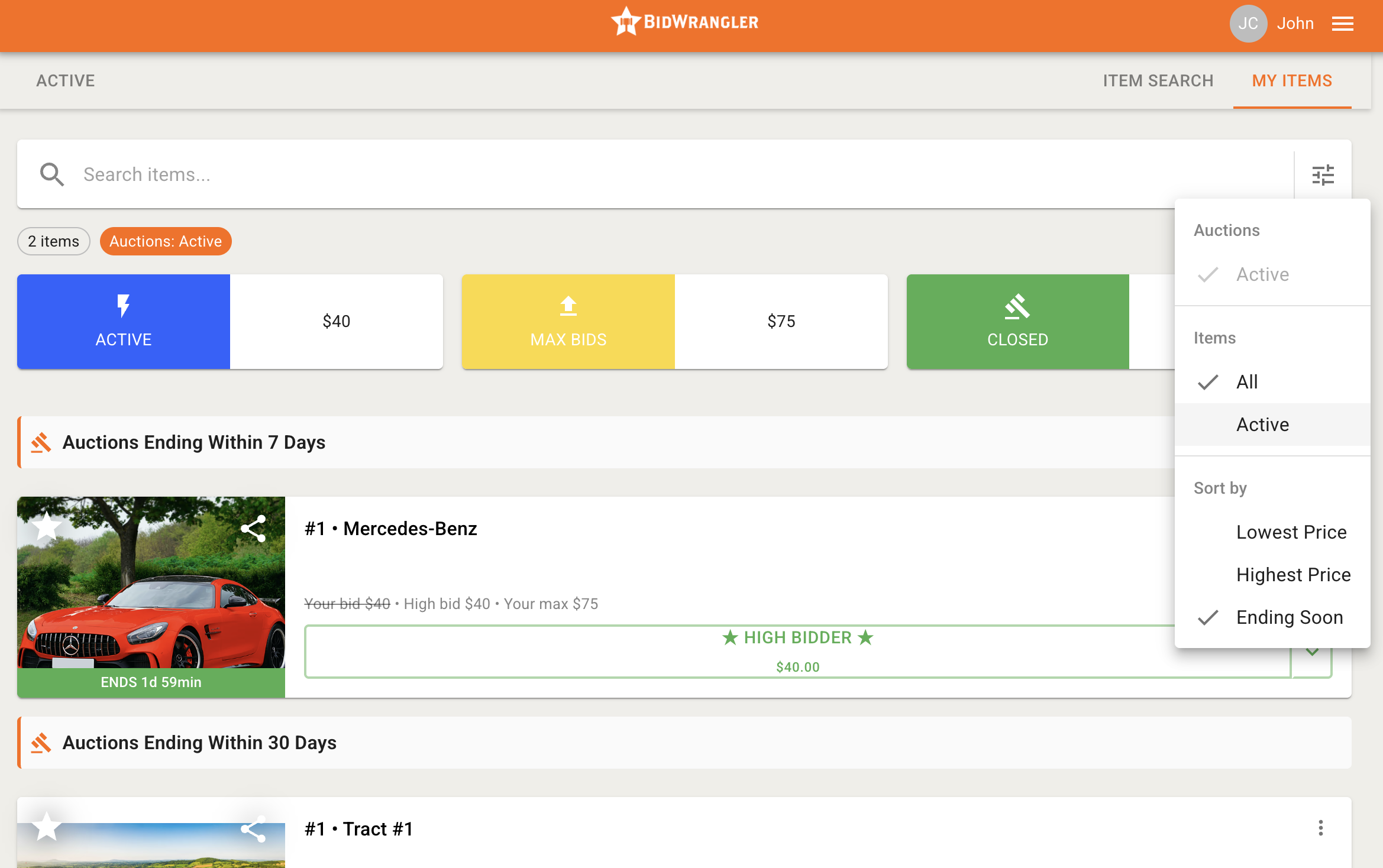Switch to the My Items tab
Image resolution: width=1383 pixels, height=868 pixels.
point(1292,80)
